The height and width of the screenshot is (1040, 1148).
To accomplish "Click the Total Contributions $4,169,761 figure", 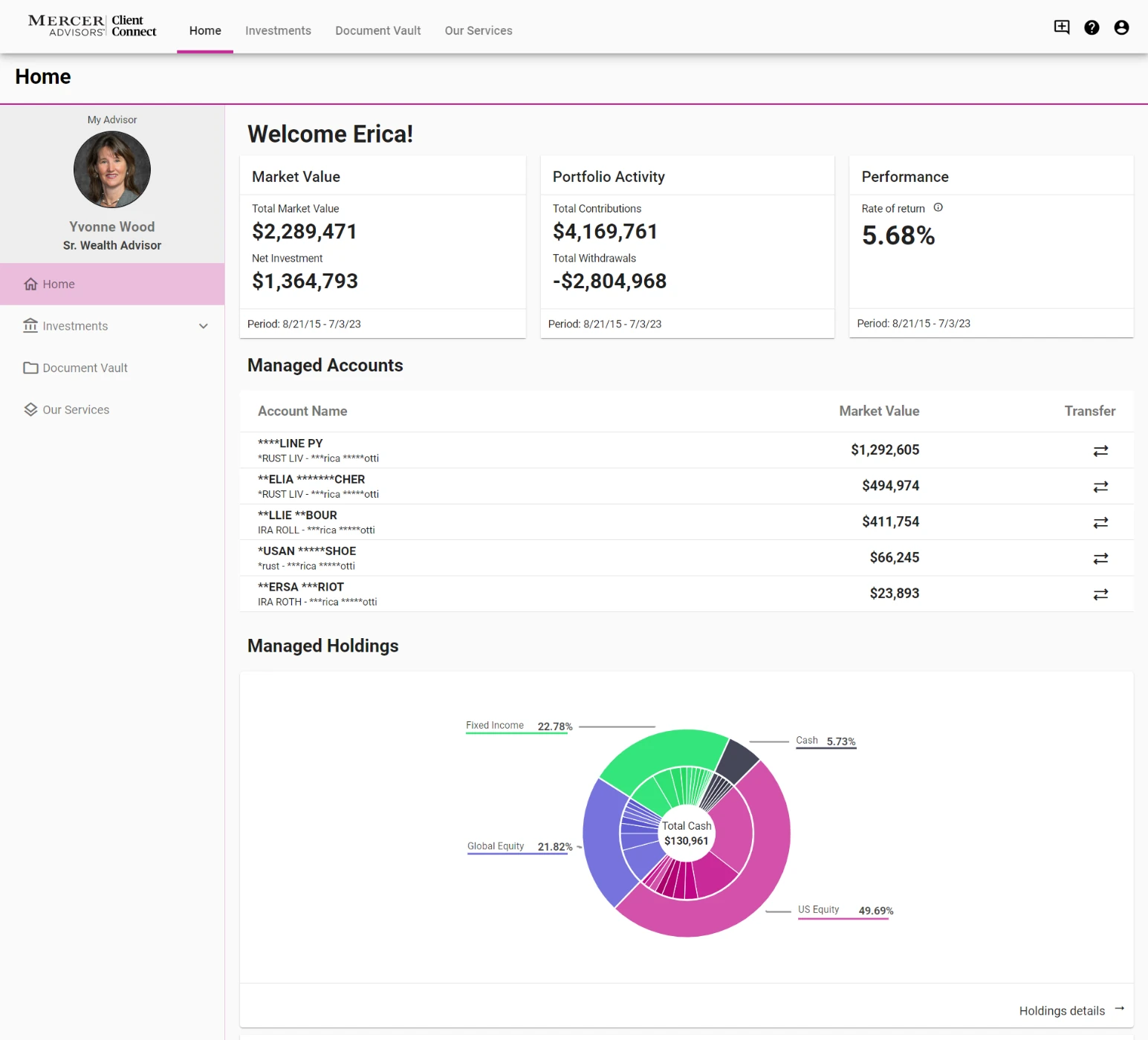I will tap(605, 232).
